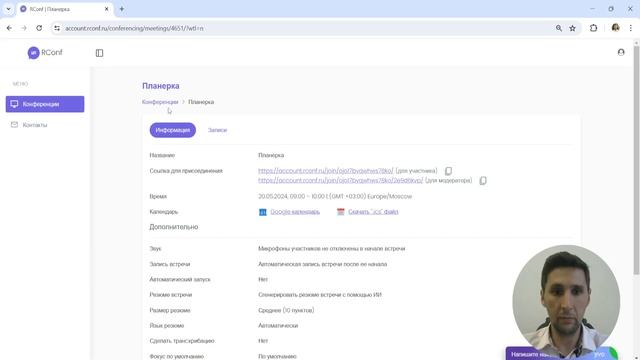The height and width of the screenshot is (360, 640).
Task: Select the Информация tab
Action: [173, 130]
